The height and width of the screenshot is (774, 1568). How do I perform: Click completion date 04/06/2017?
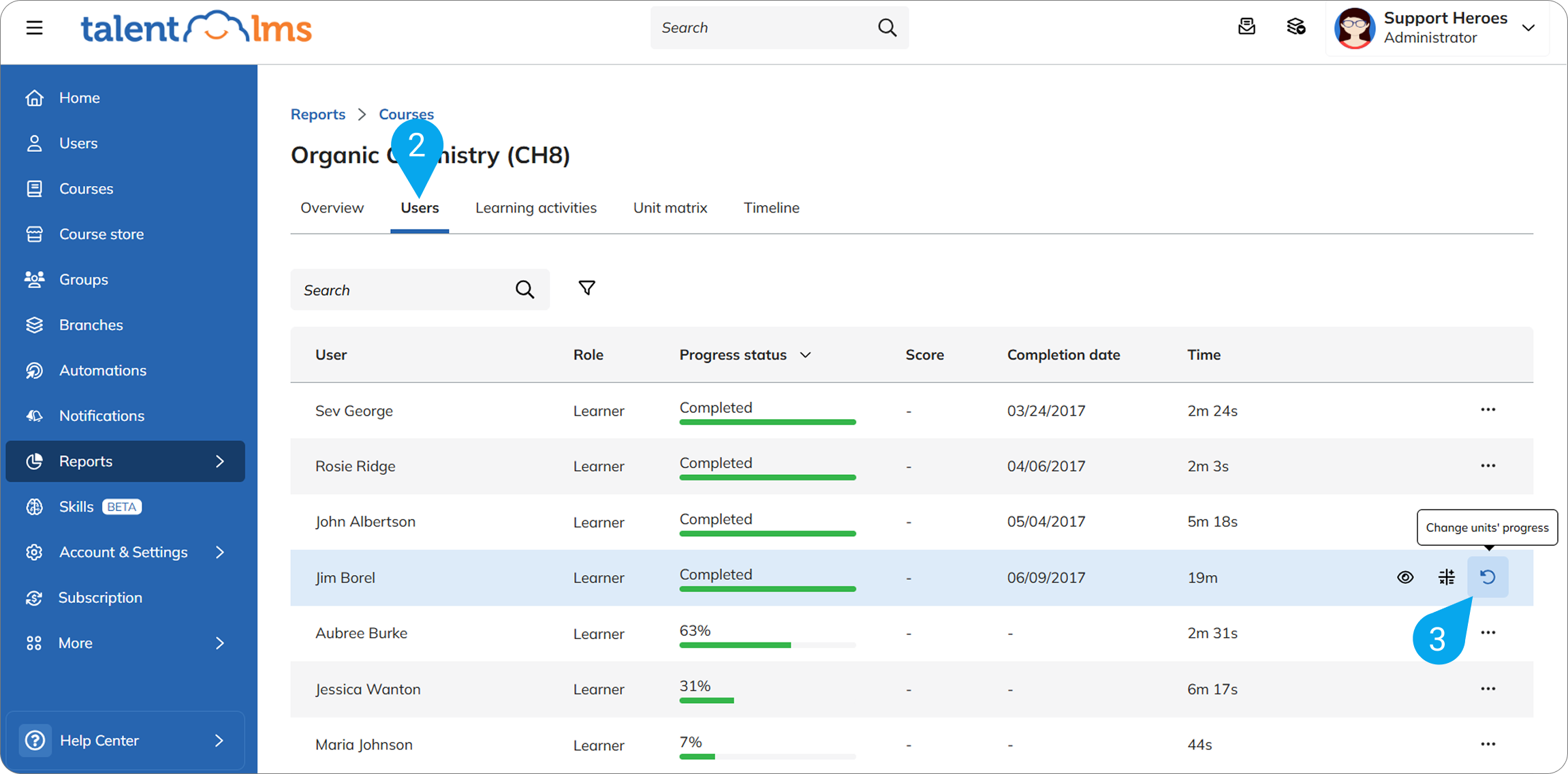pyautogui.click(x=1046, y=466)
